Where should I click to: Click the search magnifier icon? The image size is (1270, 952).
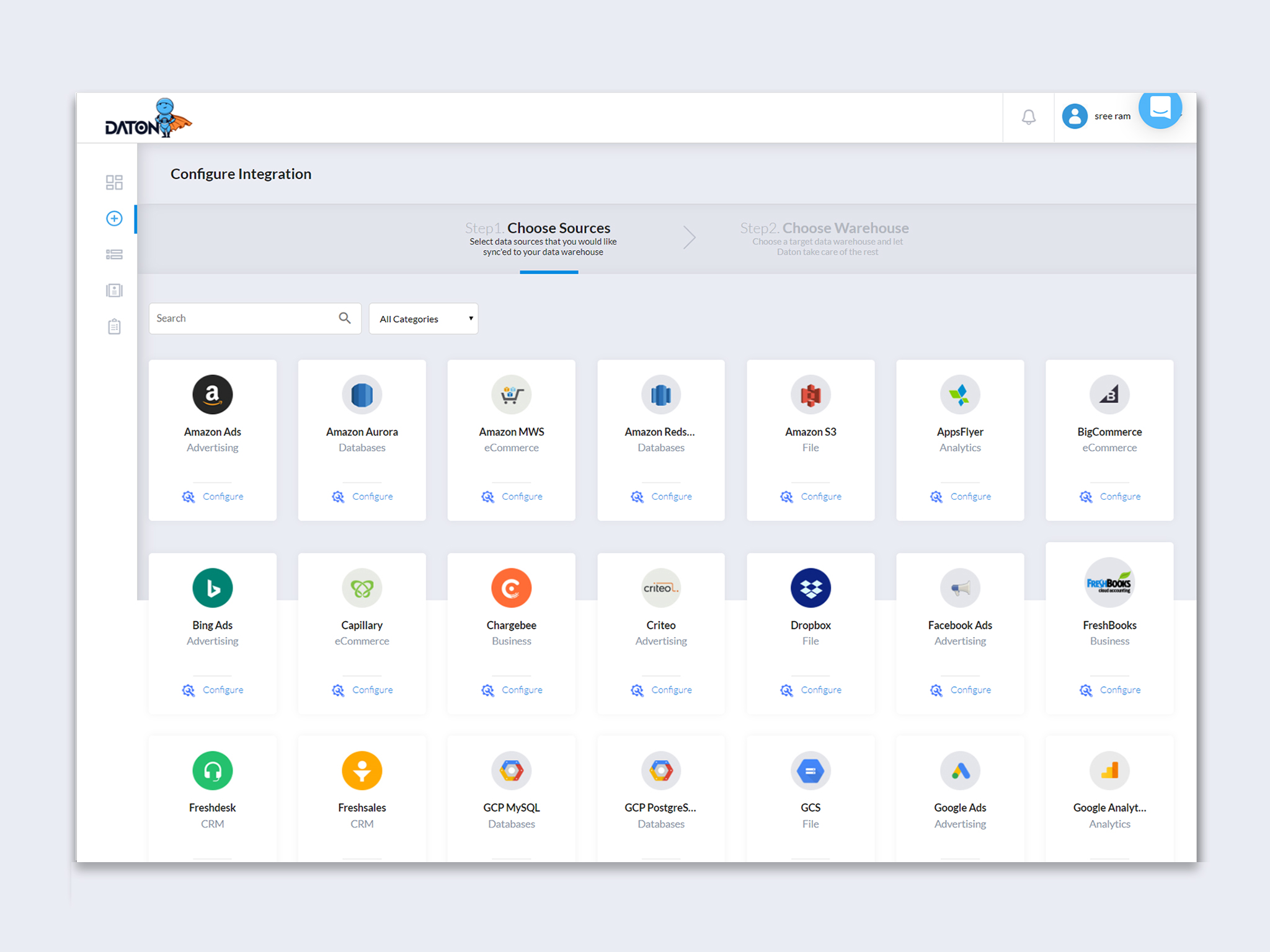(x=345, y=318)
